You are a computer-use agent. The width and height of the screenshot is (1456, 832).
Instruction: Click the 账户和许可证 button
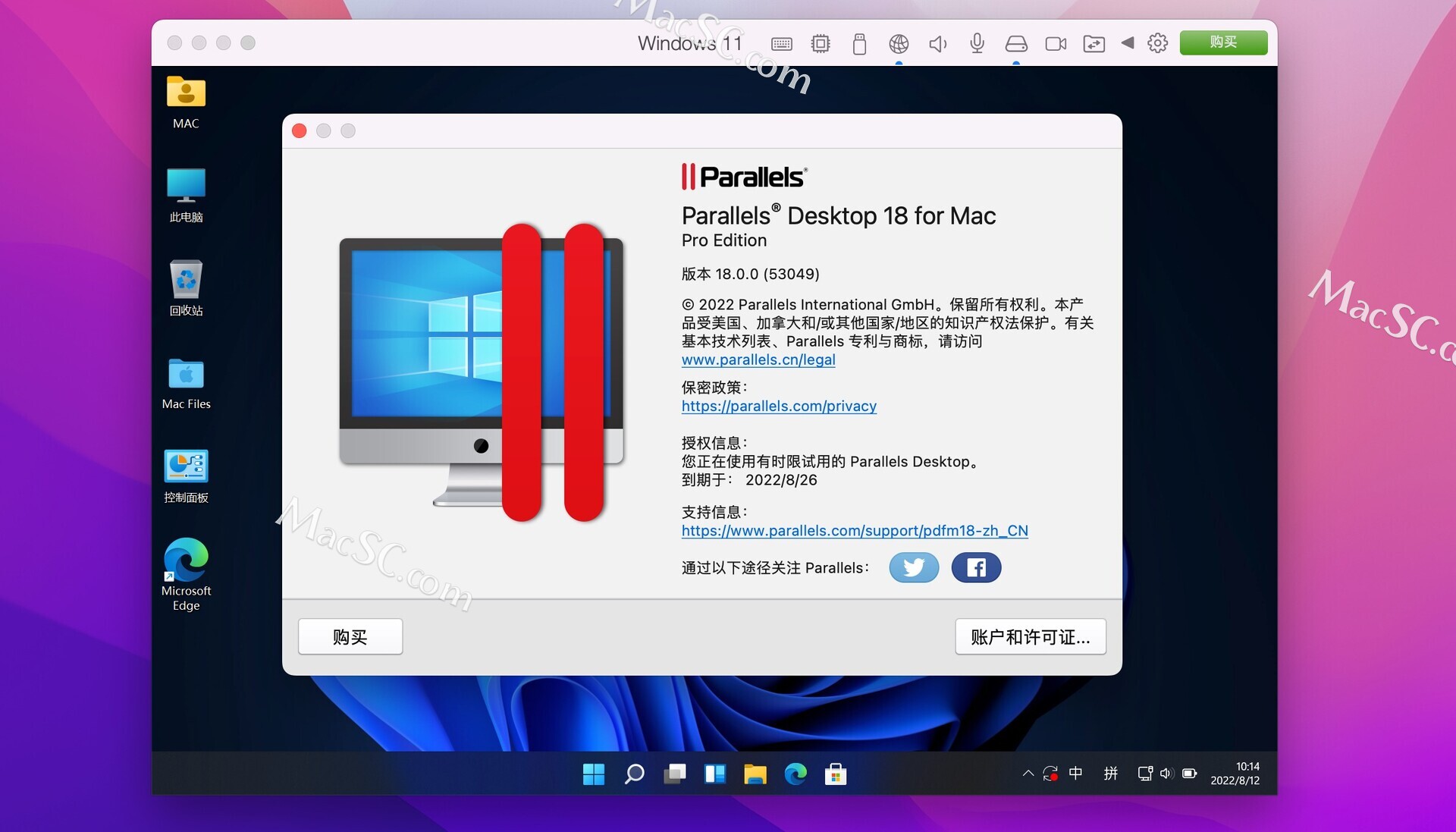coord(1030,636)
